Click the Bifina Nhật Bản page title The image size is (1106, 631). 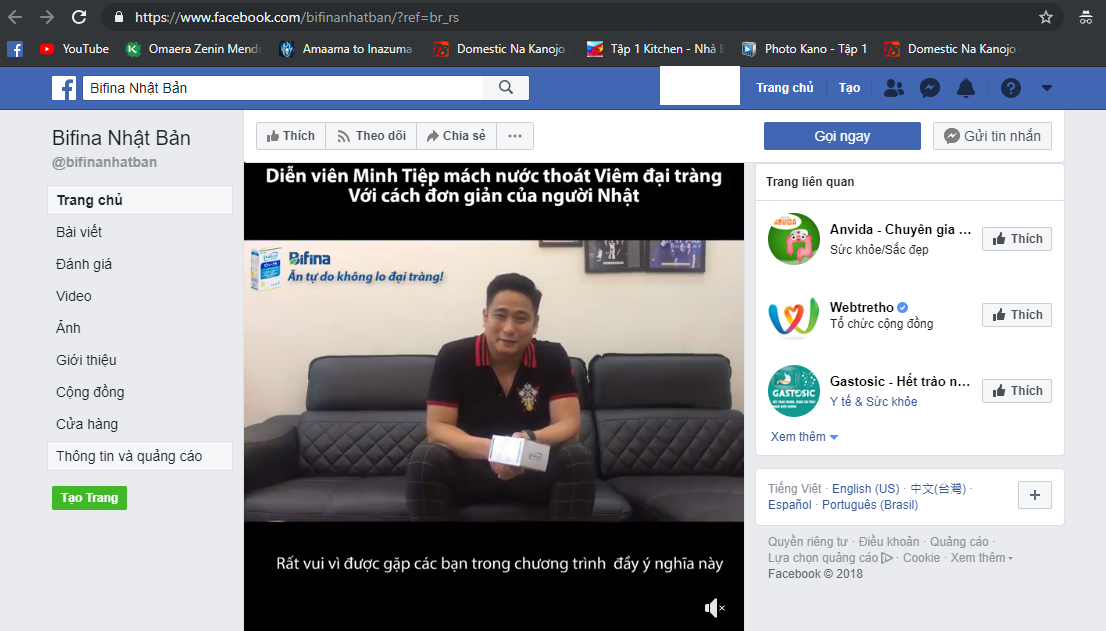pyautogui.click(x=121, y=138)
